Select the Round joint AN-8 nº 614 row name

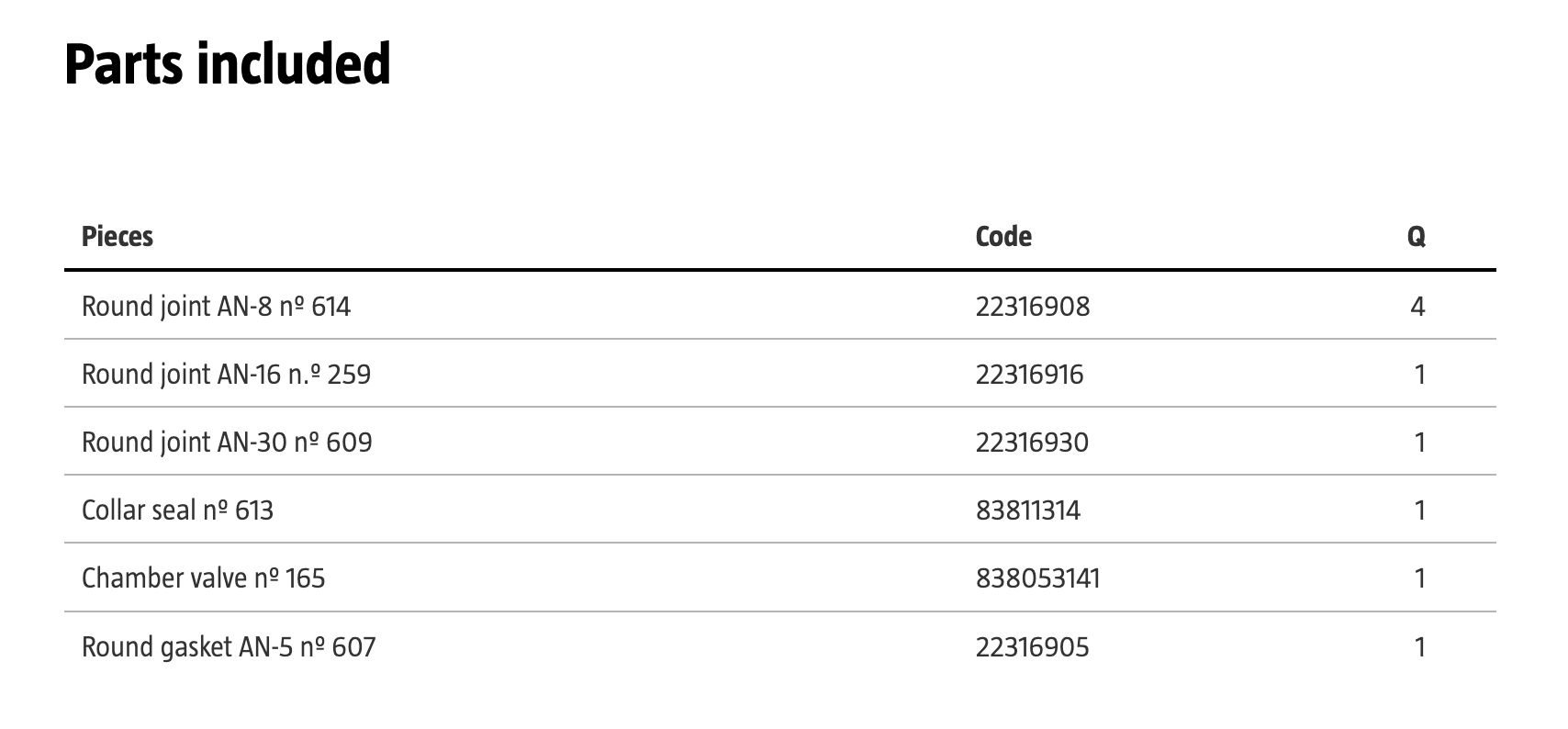pyautogui.click(x=216, y=306)
